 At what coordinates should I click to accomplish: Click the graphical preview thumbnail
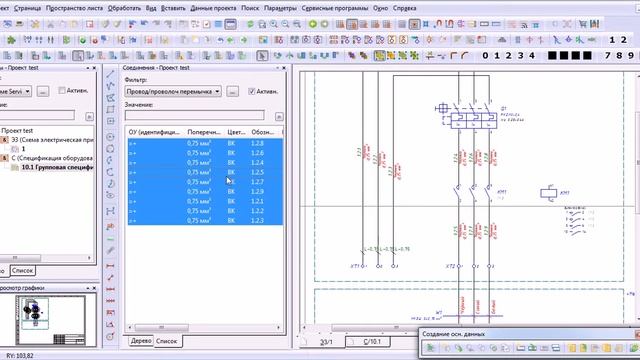point(51,320)
